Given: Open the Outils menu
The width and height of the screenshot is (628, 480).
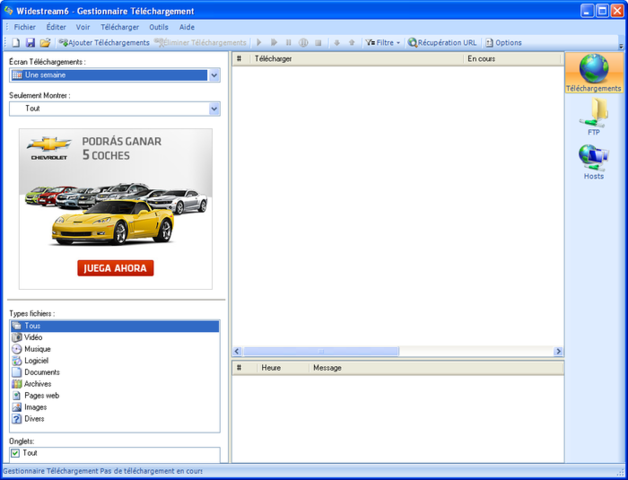Looking at the screenshot, I should pyautogui.click(x=159, y=27).
